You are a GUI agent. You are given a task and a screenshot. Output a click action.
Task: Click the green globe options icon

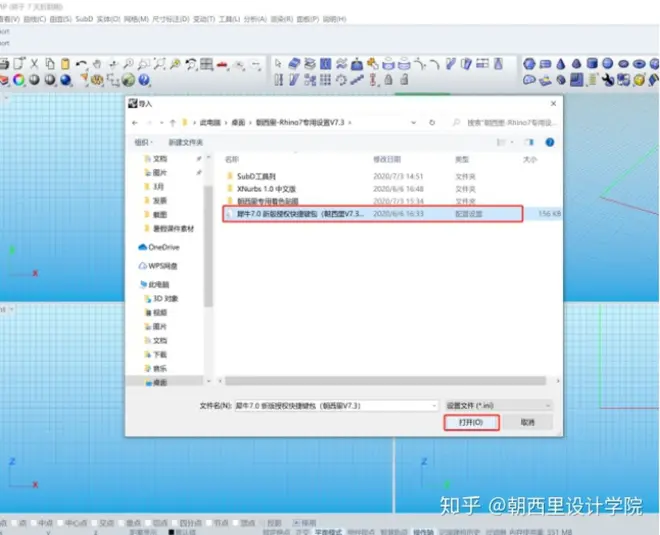[x=128, y=80]
